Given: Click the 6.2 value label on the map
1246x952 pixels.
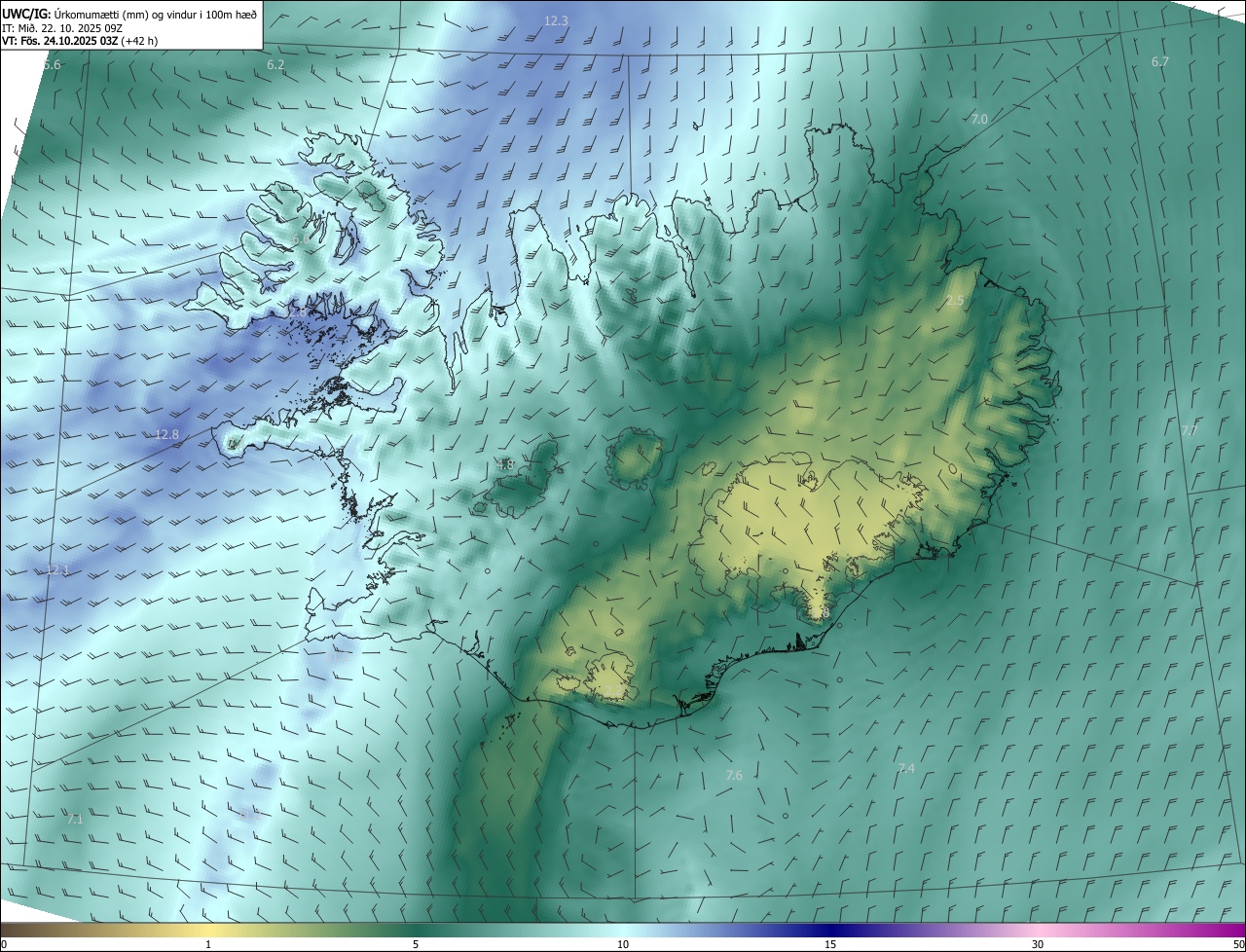Looking at the screenshot, I should coord(275,65).
